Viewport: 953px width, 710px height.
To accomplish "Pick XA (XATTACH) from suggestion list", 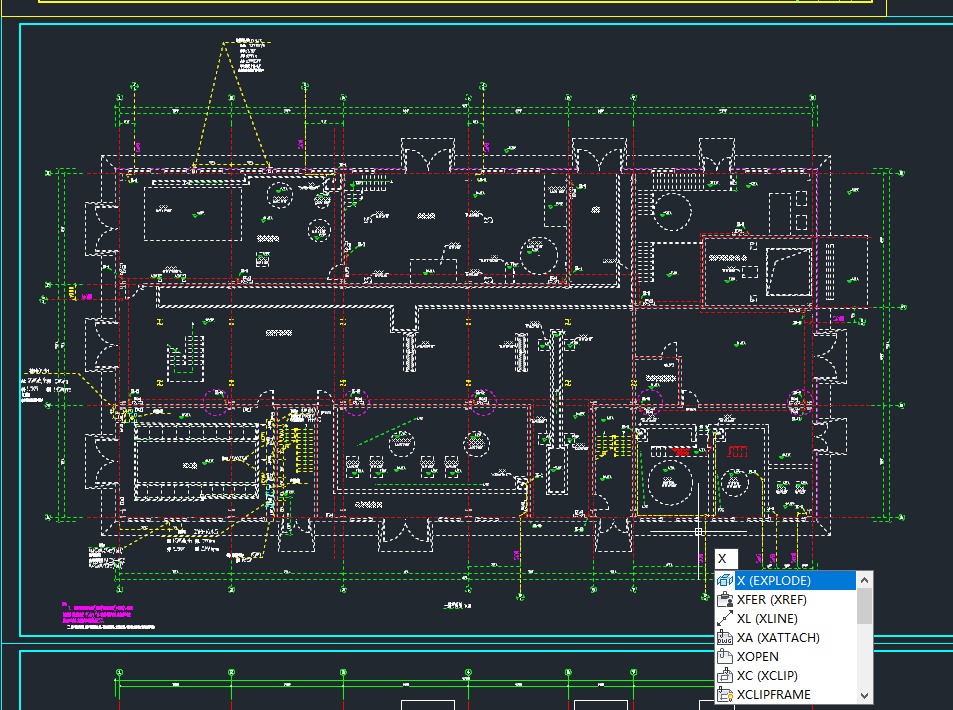I will point(786,637).
